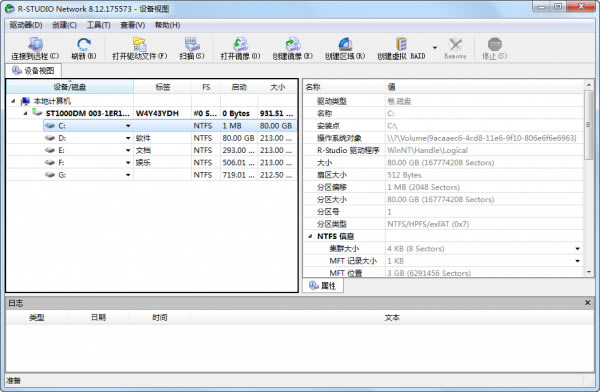Close the Log panel with X
Screen dimensions: 600x392
point(588,303)
